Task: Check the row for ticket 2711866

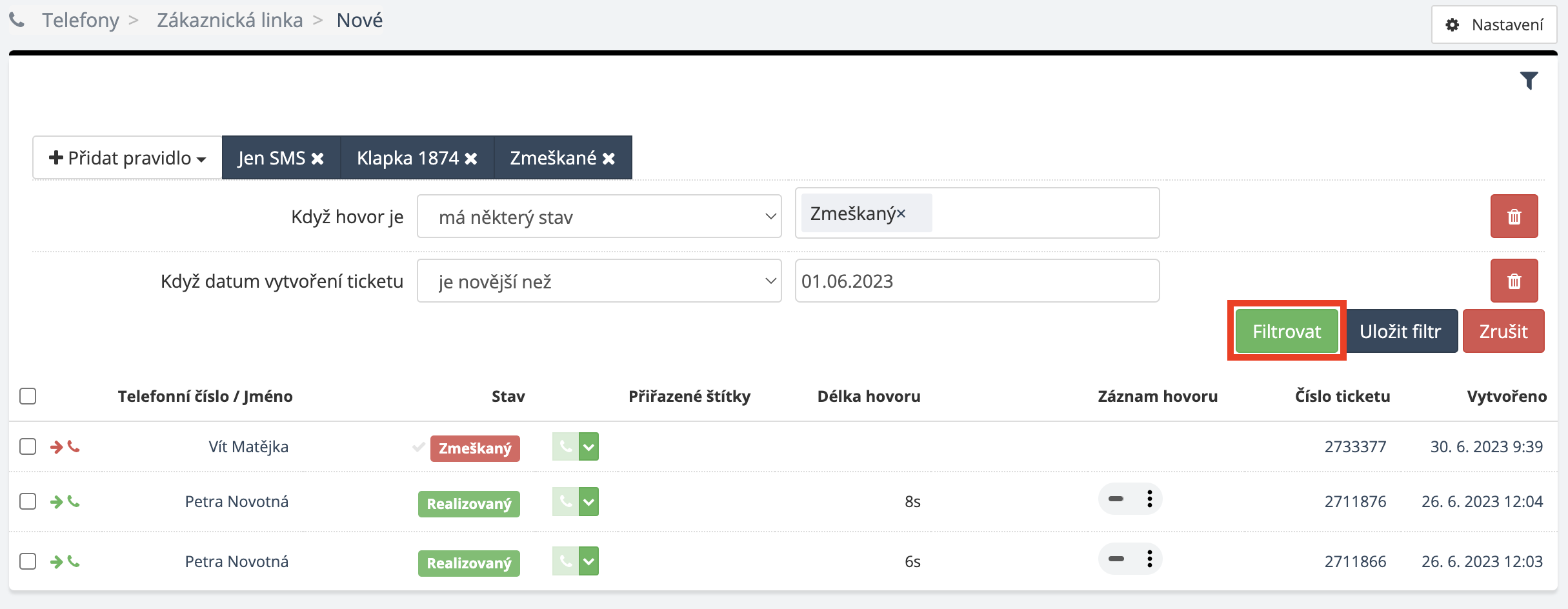Action: pyautogui.click(x=28, y=561)
